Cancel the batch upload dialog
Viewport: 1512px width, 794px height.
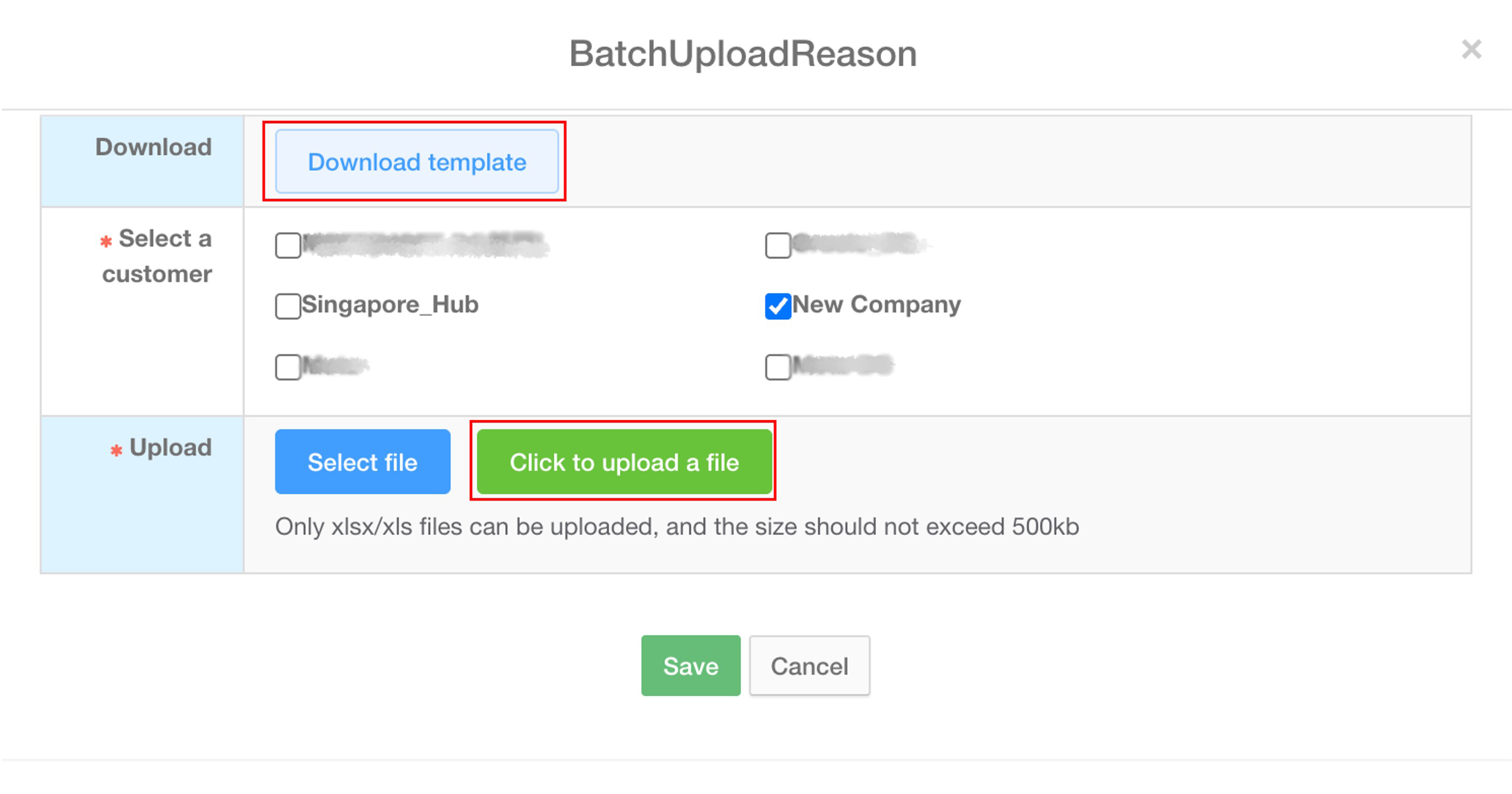coord(809,665)
